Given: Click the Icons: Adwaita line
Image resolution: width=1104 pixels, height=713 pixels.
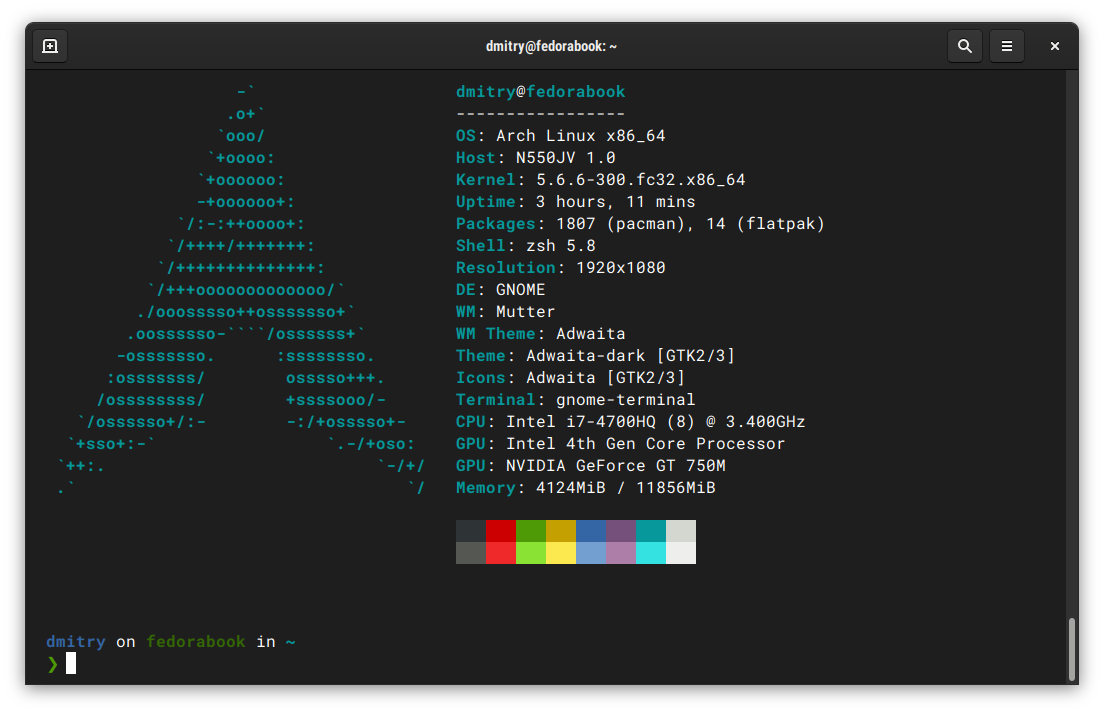Looking at the screenshot, I should pyautogui.click(x=570, y=378).
